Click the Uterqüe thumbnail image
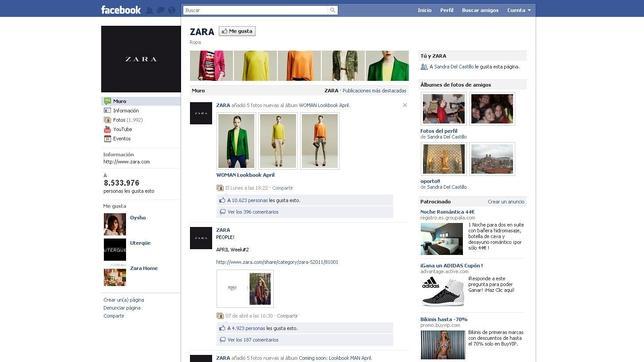This screenshot has width=644, height=362. tap(115, 250)
